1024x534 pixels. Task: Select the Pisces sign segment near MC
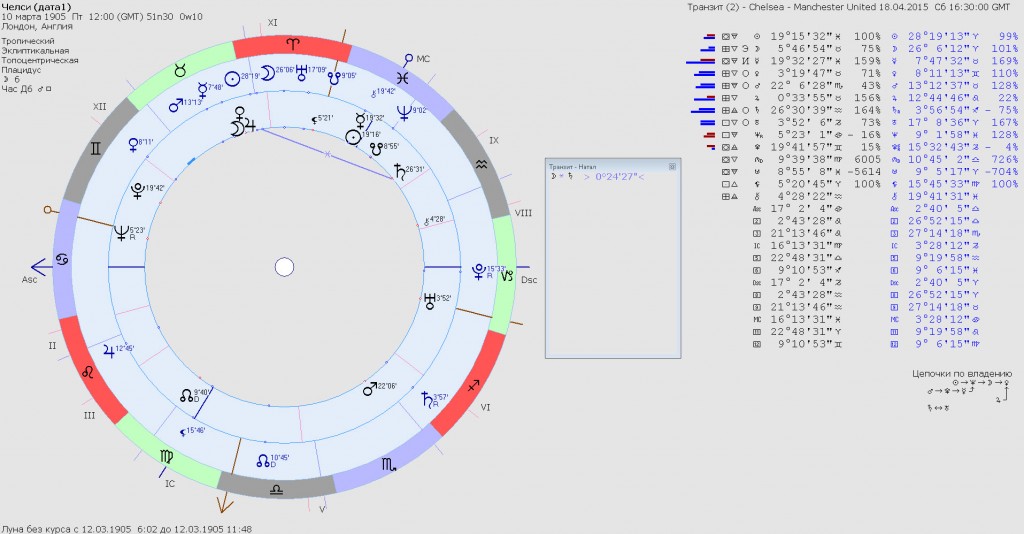[404, 78]
